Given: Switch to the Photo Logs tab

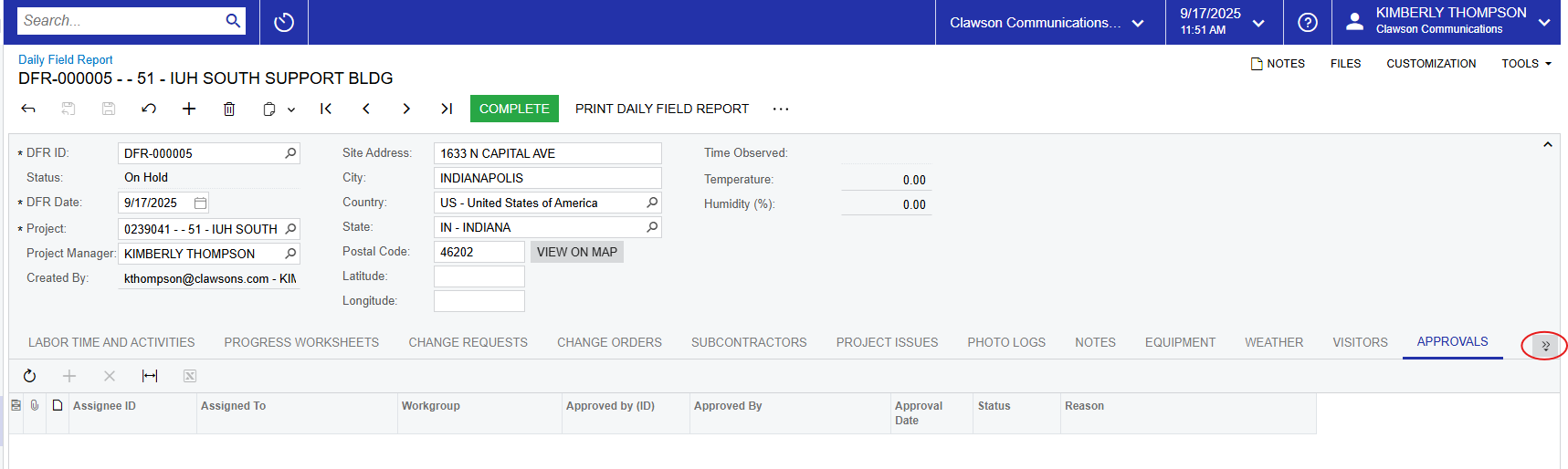Looking at the screenshot, I should click(x=1005, y=342).
